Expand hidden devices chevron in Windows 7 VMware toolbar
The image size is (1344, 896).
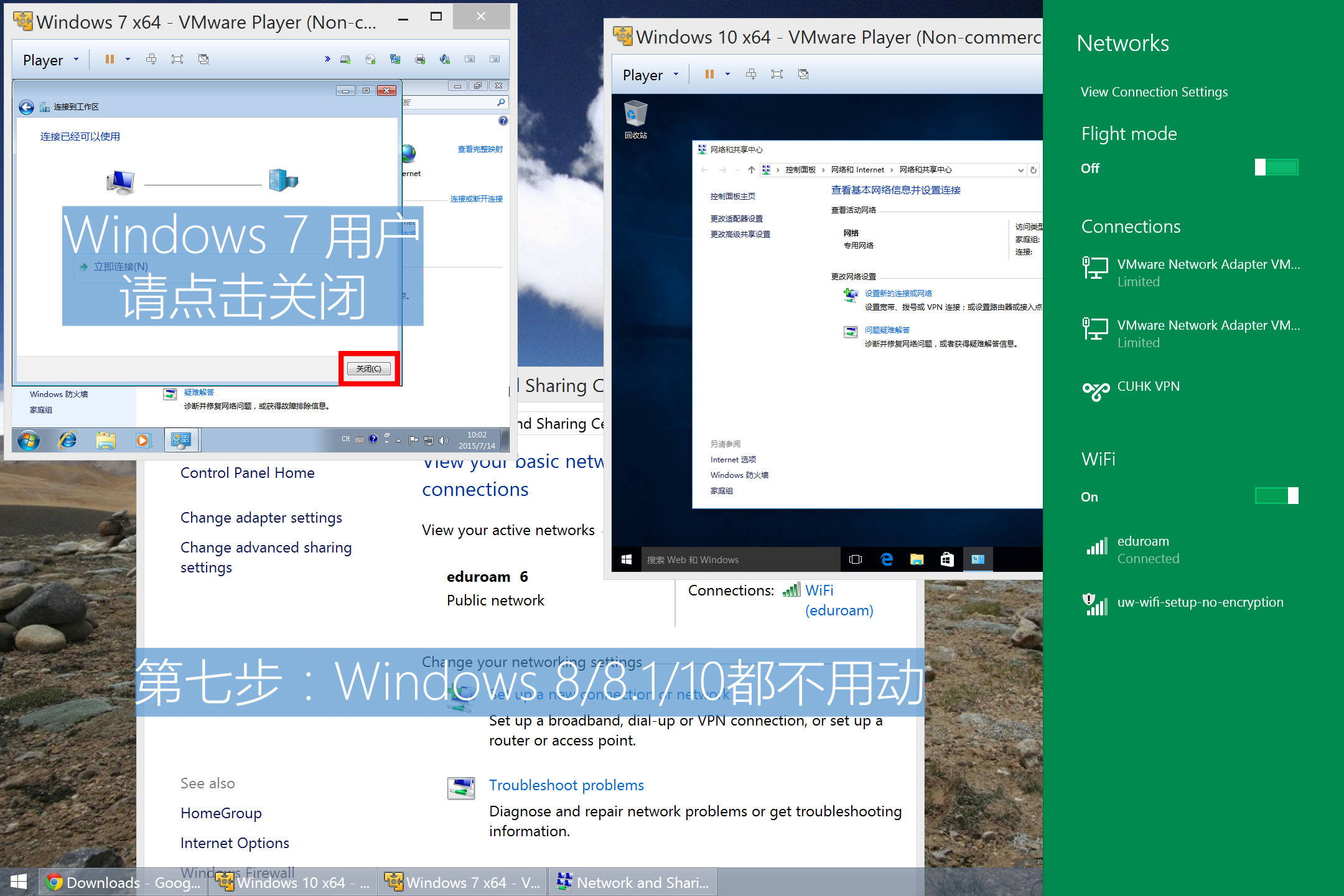coord(327,59)
